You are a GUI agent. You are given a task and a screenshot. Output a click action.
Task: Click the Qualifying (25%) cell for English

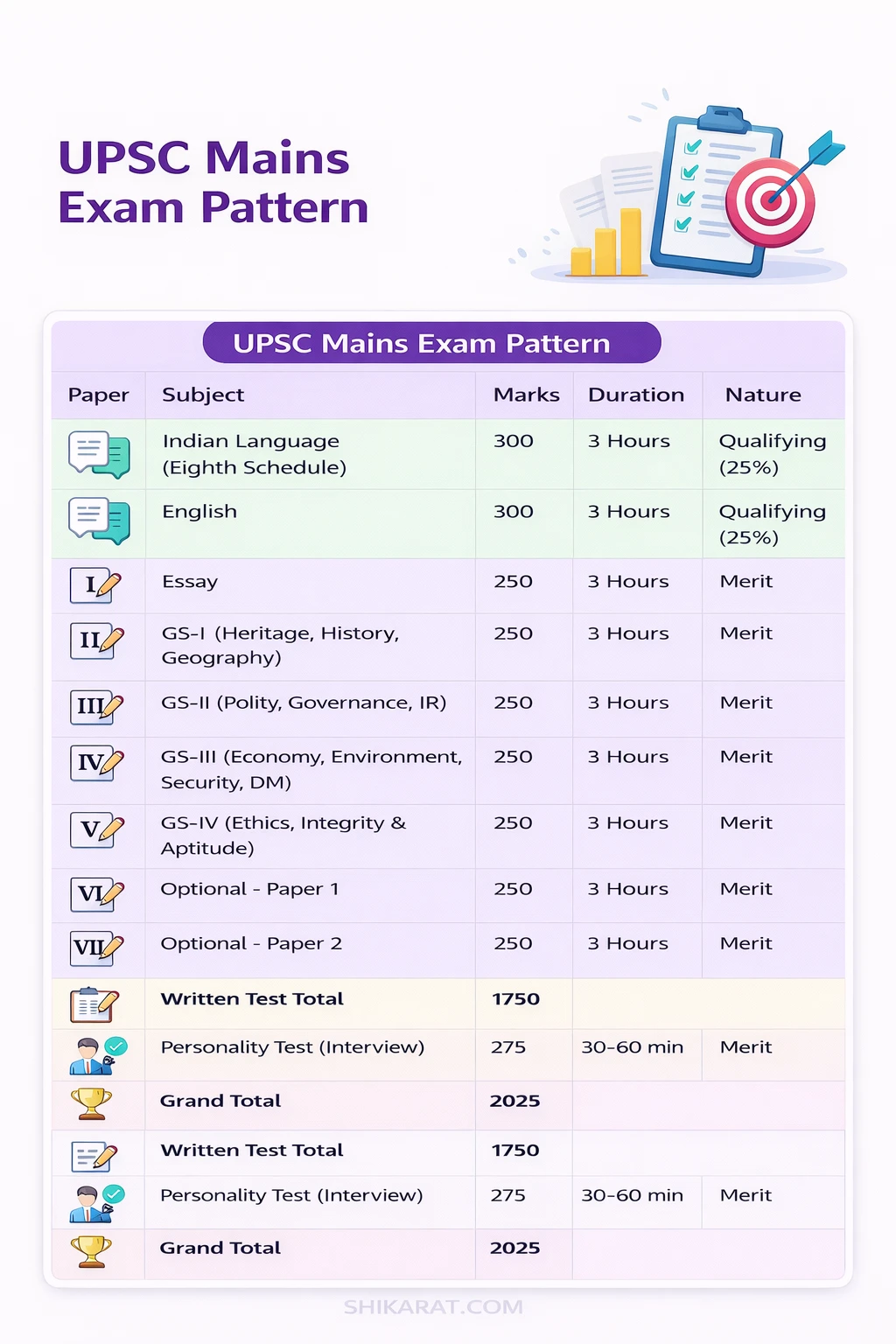pyautogui.click(x=773, y=523)
